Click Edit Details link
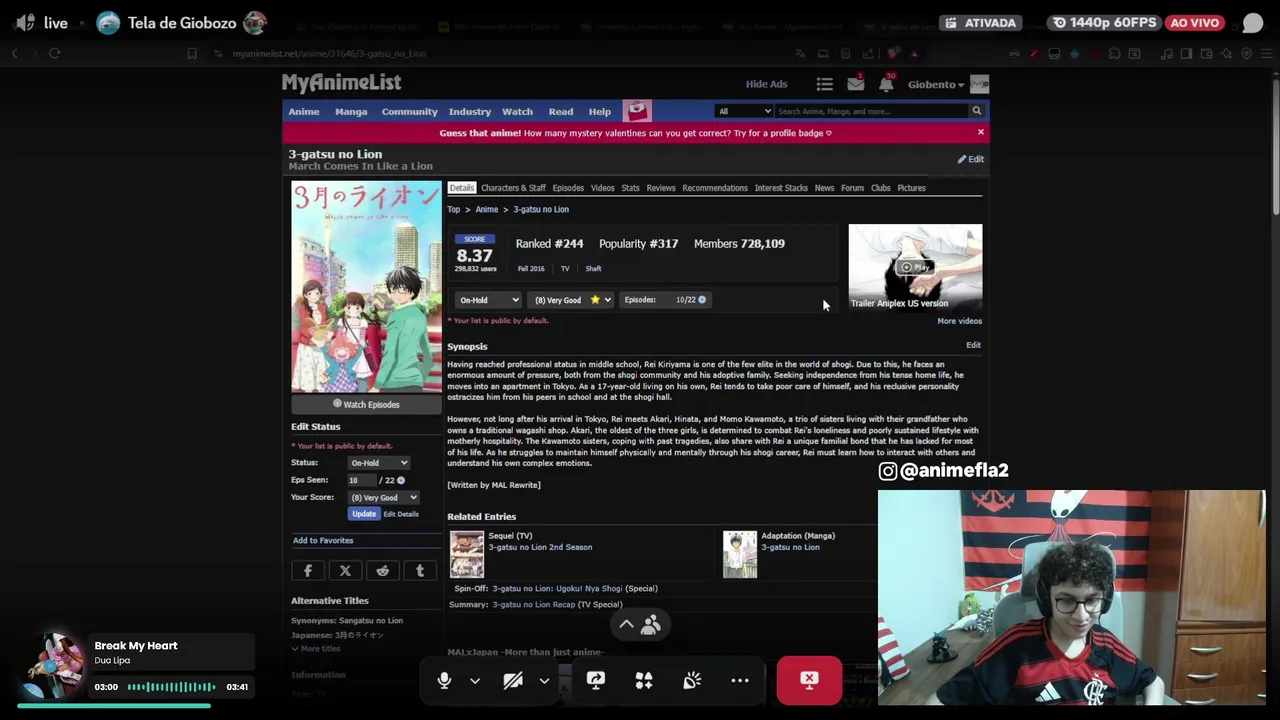The width and height of the screenshot is (1280, 720). click(x=401, y=514)
